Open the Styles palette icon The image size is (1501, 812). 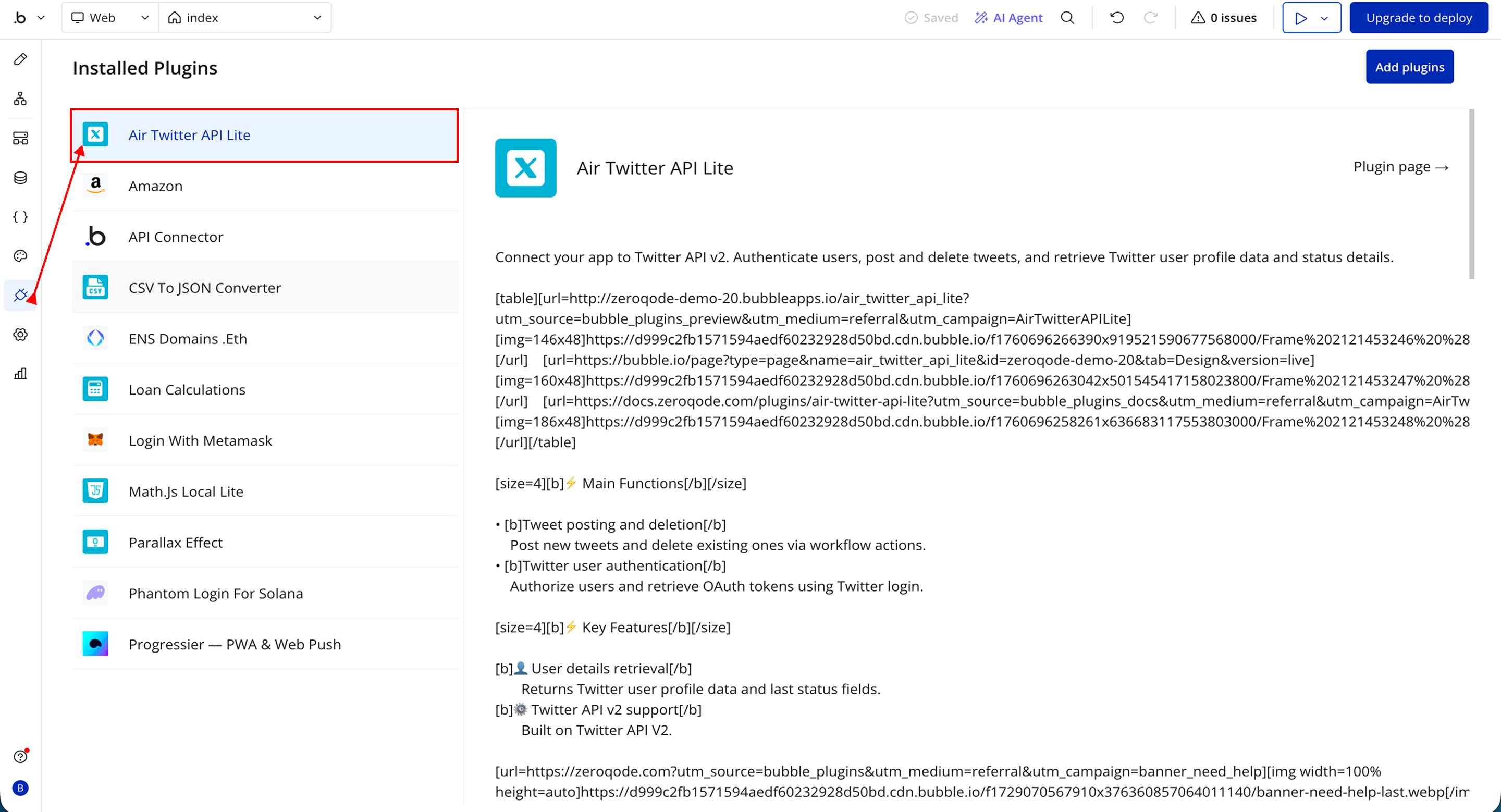point(20,256)
